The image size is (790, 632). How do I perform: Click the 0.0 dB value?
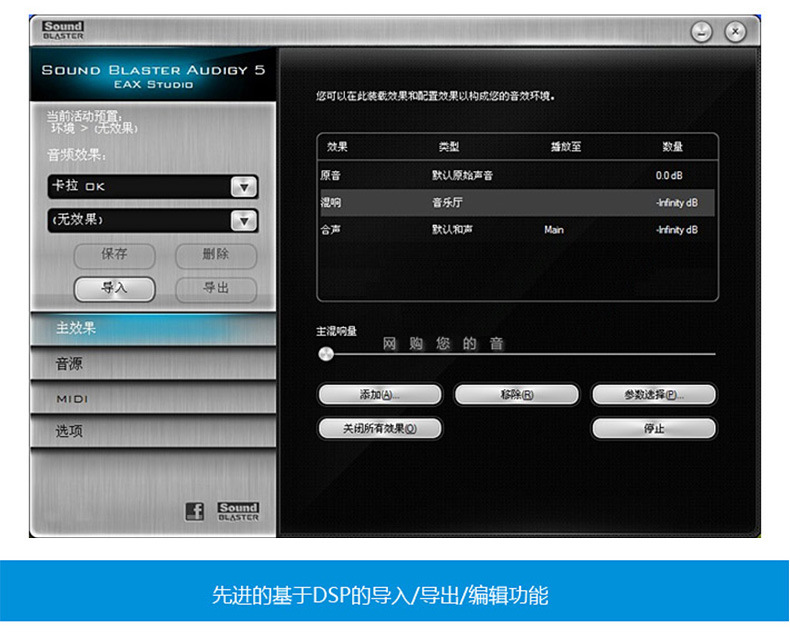pos(669,175)
